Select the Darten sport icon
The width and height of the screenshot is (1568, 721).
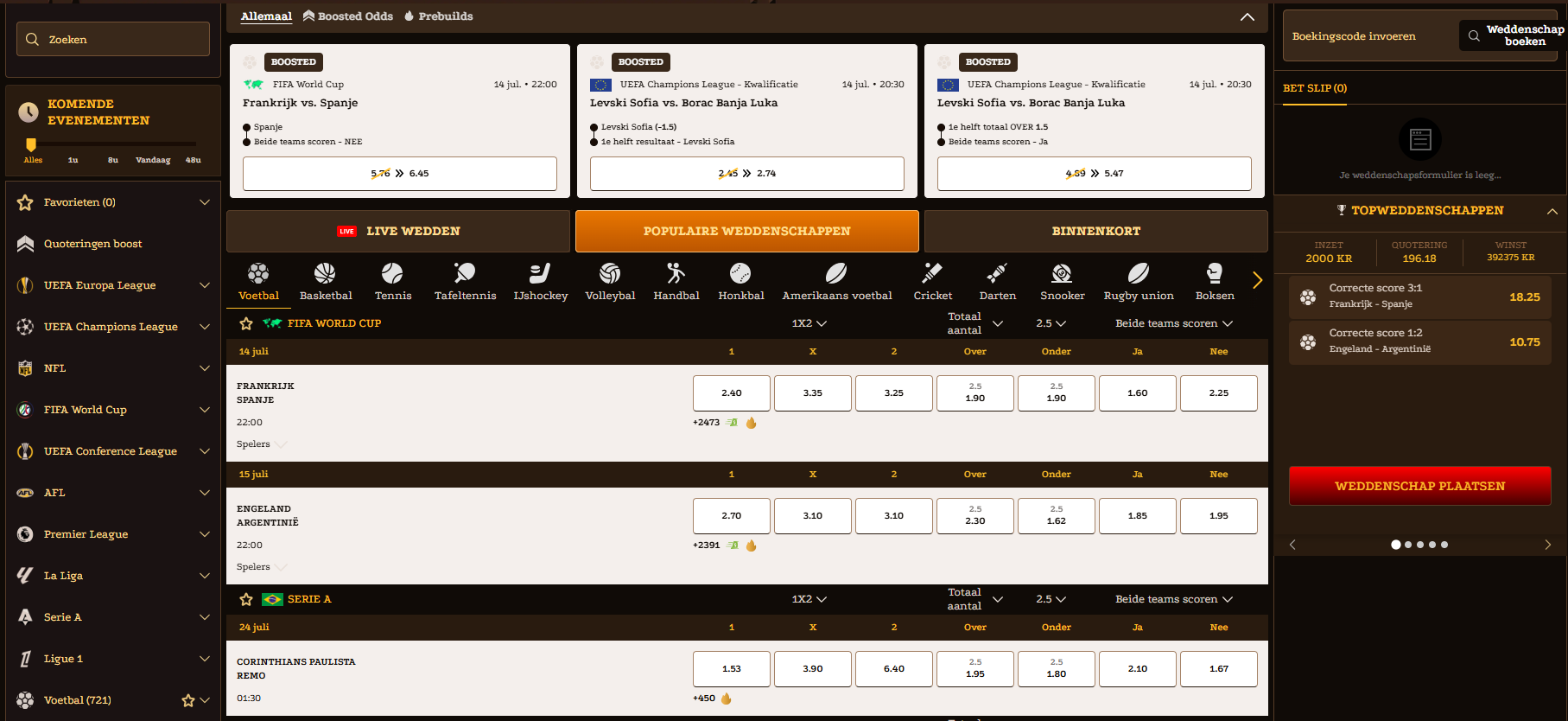pyautogui.click(x=997, y=273)
